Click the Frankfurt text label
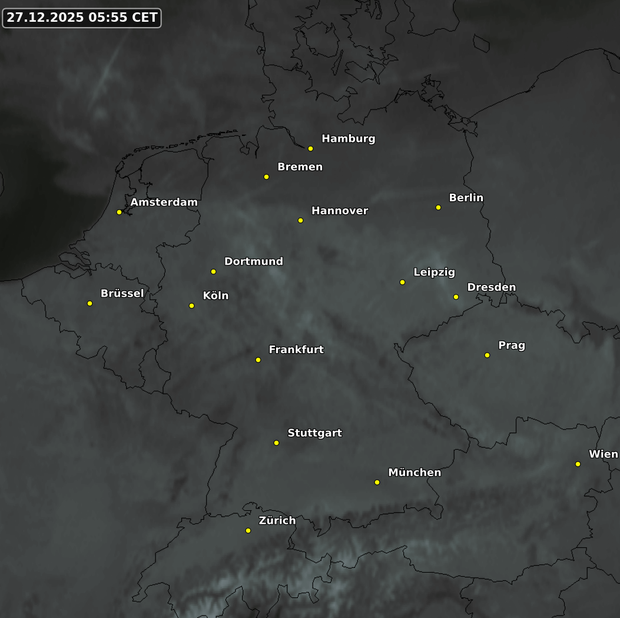Screen dimensions: 620x618 (296, 350)
